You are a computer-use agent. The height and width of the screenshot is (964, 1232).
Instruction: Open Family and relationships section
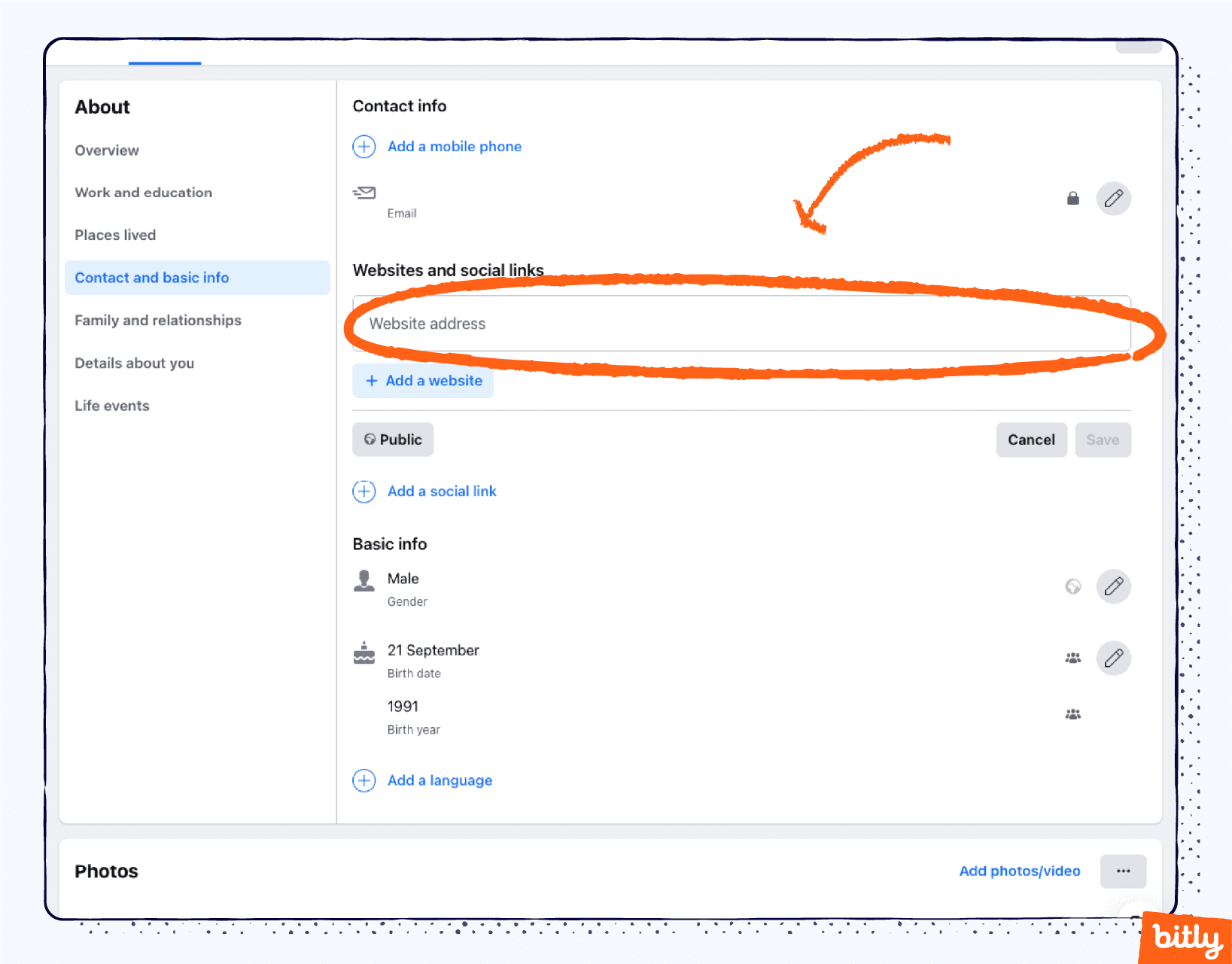pyautogui.click(x=158, y=320)
